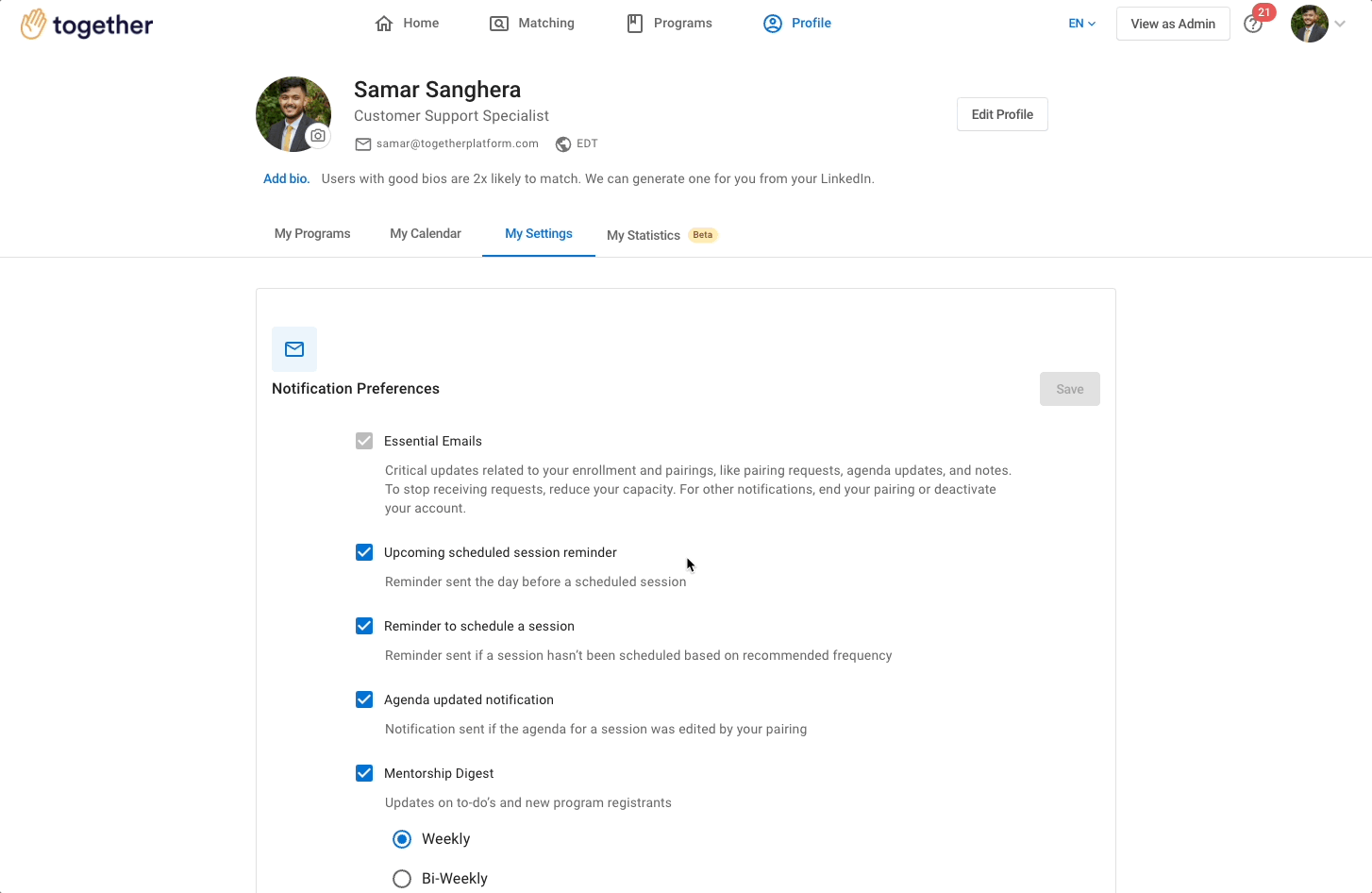1372x893 pixels.
Task: Click the help icon with 21 badge
Action: click(x=1253, y=24)
